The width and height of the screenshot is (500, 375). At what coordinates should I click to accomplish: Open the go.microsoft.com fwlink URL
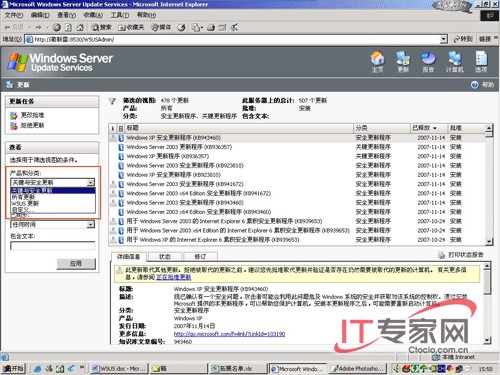(x=229, y=334)
